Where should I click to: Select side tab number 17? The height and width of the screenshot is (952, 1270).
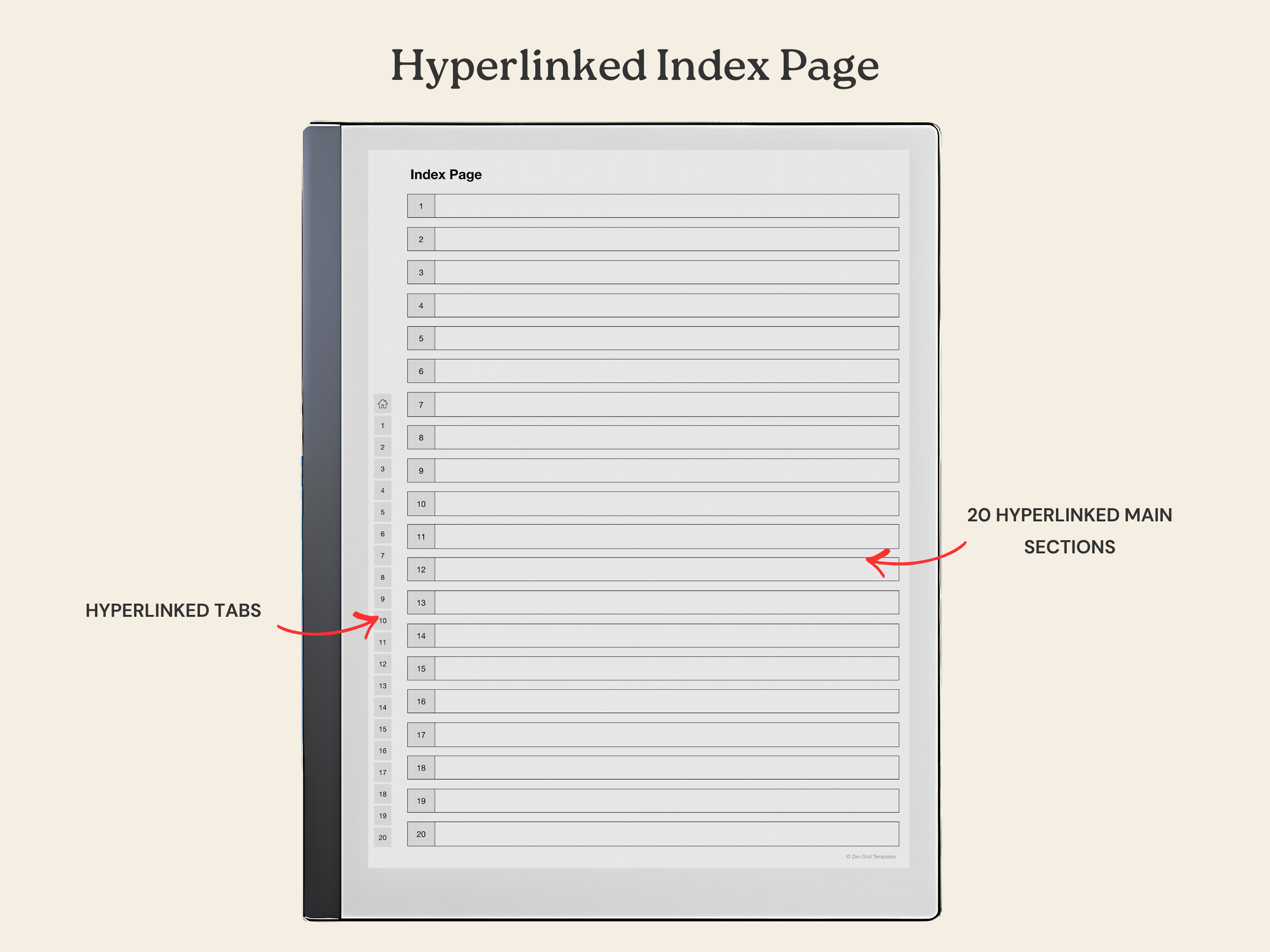coord(383,772)
